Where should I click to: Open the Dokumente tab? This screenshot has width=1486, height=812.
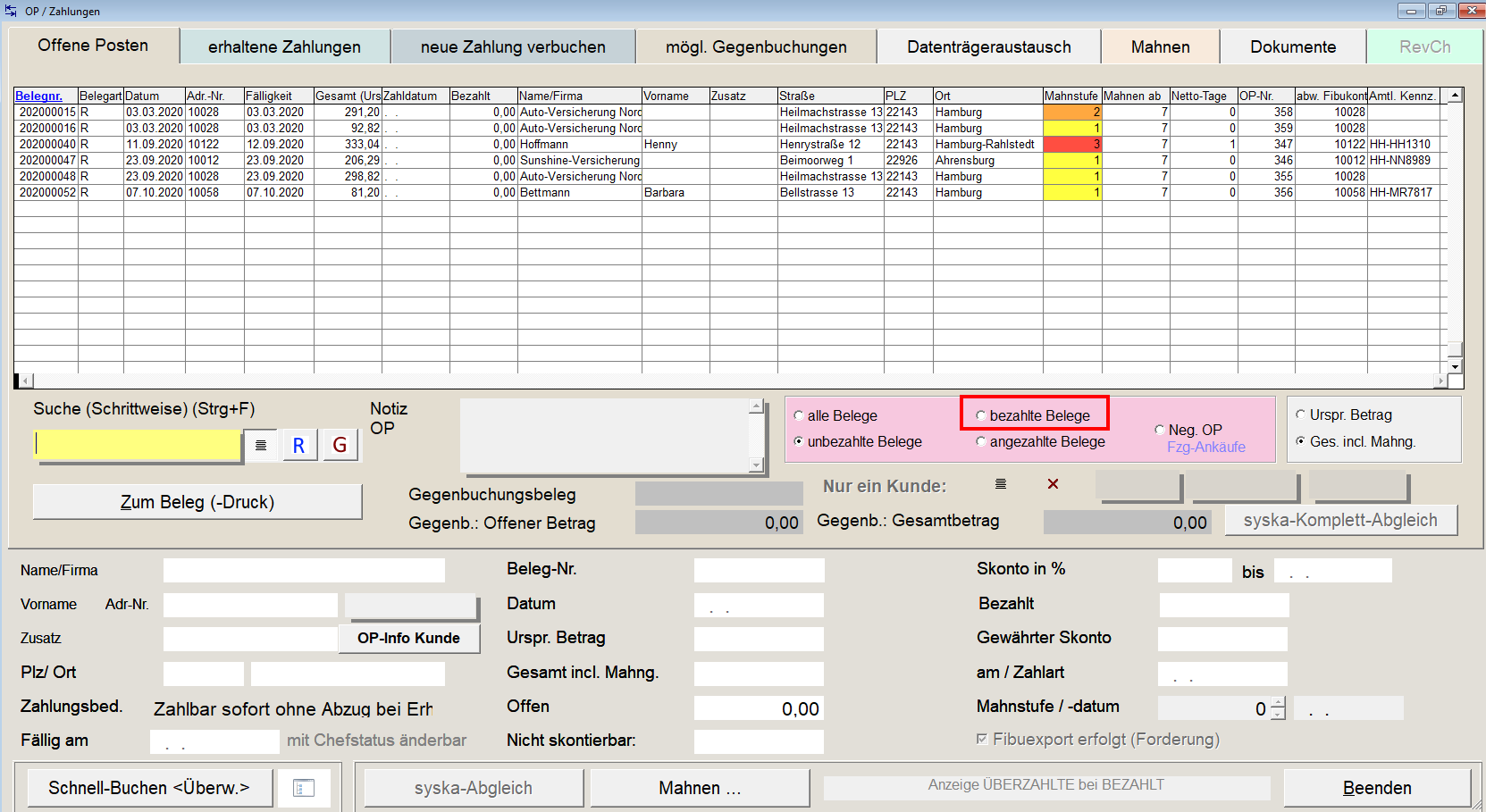tap(1293, 46)
